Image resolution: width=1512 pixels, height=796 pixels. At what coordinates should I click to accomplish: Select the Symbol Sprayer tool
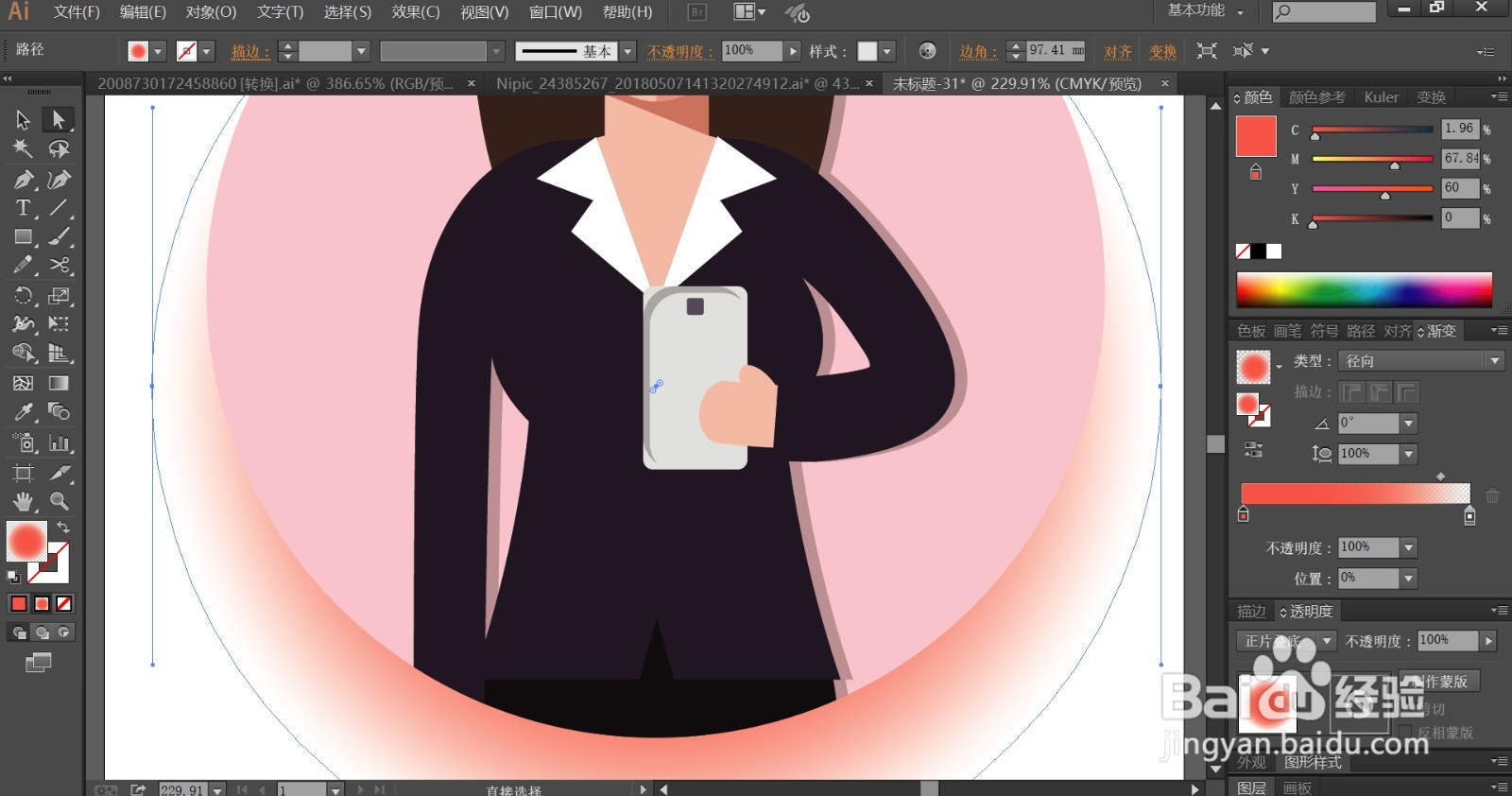click(23, 442)
